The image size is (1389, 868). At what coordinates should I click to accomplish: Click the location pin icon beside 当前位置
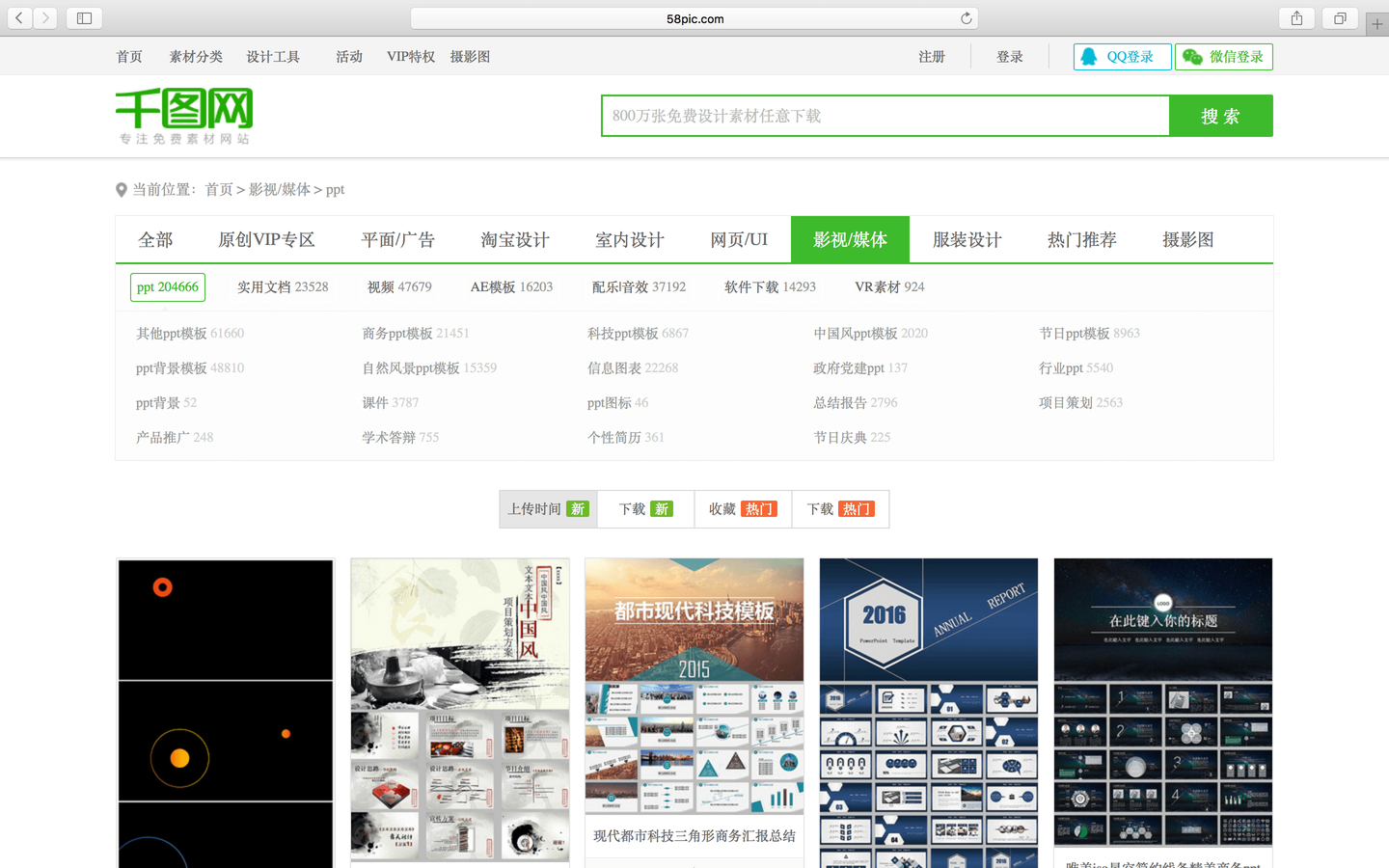click(x=122, y=189)
